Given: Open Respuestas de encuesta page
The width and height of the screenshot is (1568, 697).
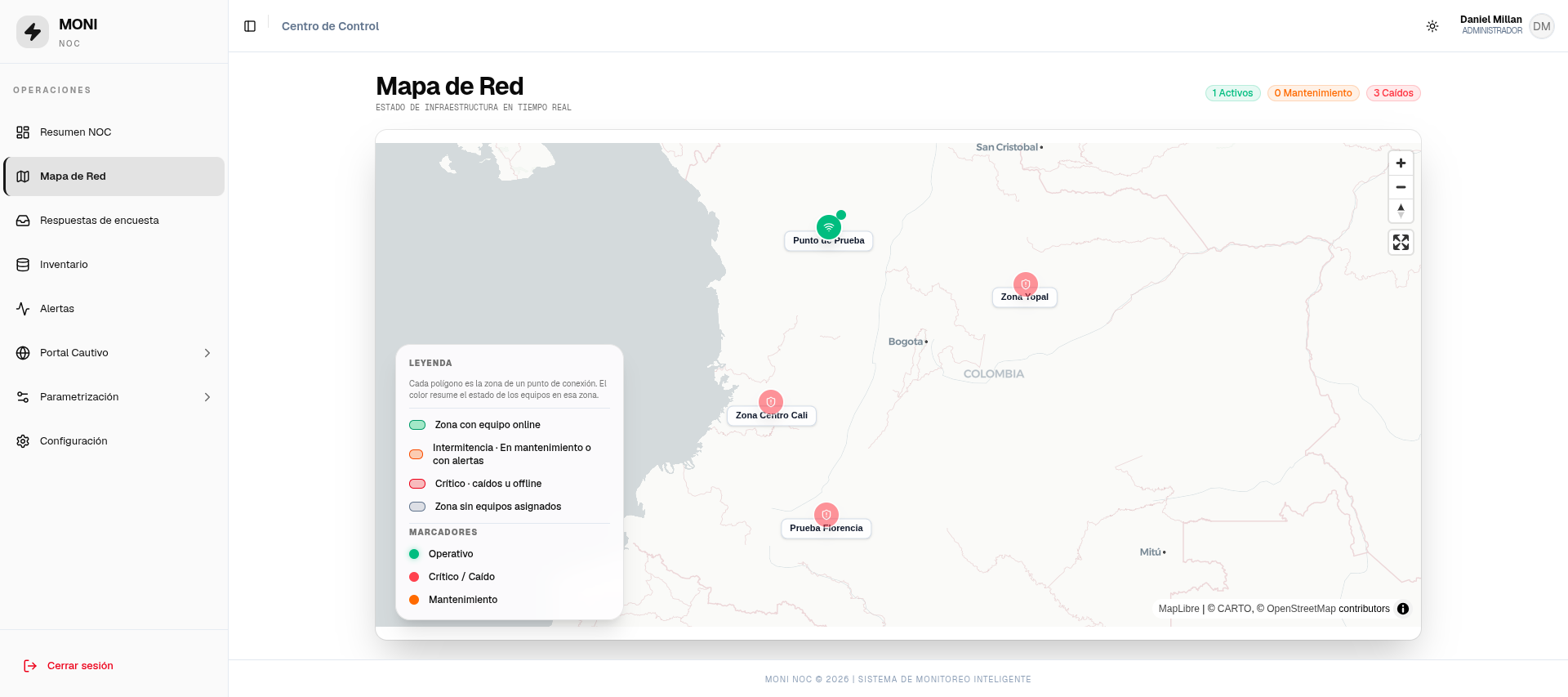Looking at the screenshot, I should 114,221.
